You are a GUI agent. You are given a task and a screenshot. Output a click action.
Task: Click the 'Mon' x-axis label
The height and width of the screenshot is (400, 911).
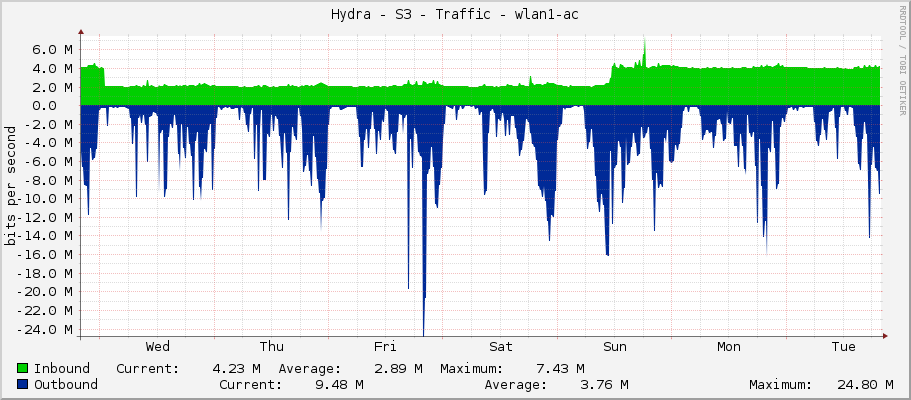pos(729,347)
